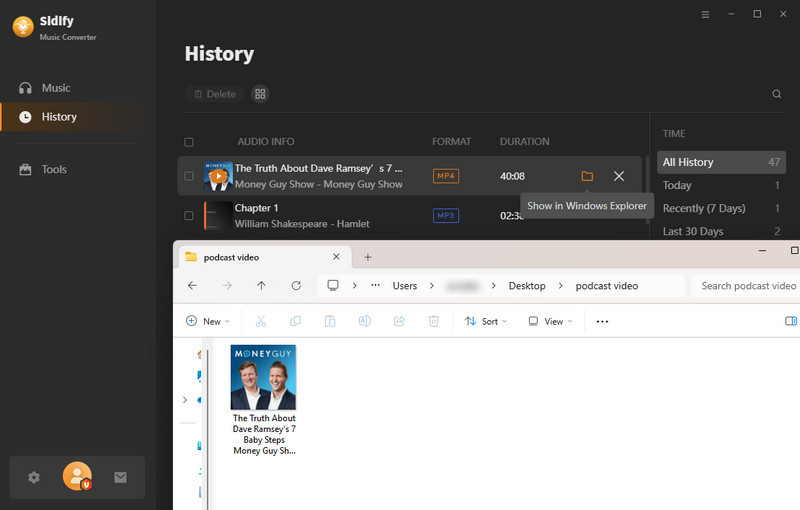Click the This PC monitor icon in address bar
Screen dimensions: 800x510
(333, 285)
